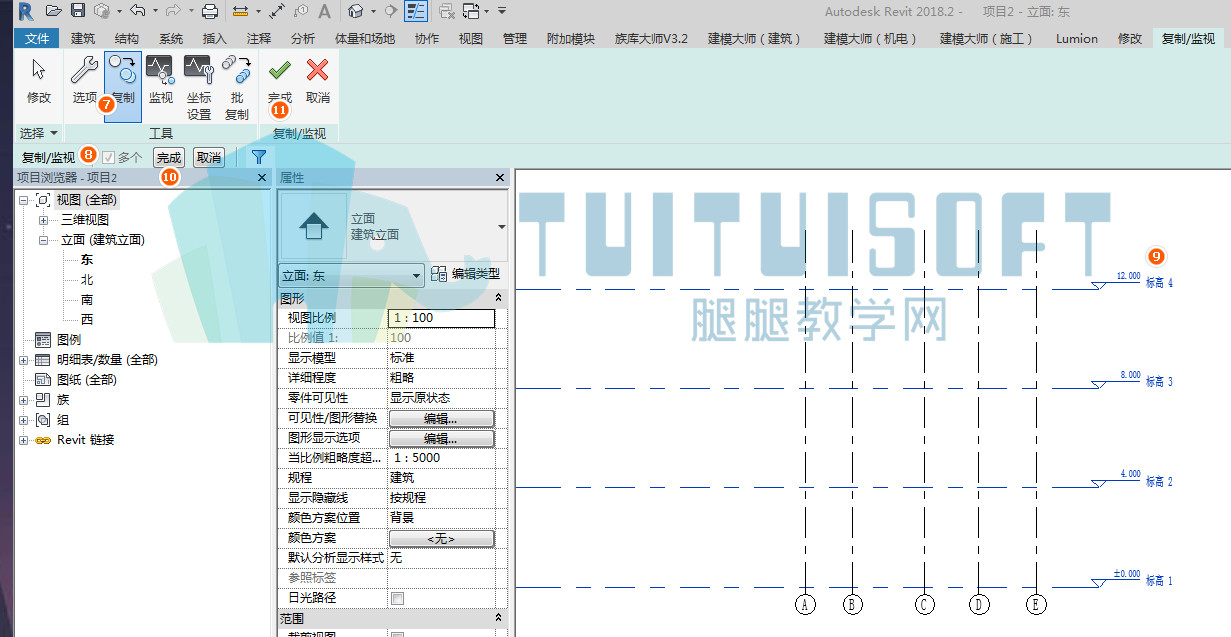Open a project with the Open folder icon

point(55,11)
